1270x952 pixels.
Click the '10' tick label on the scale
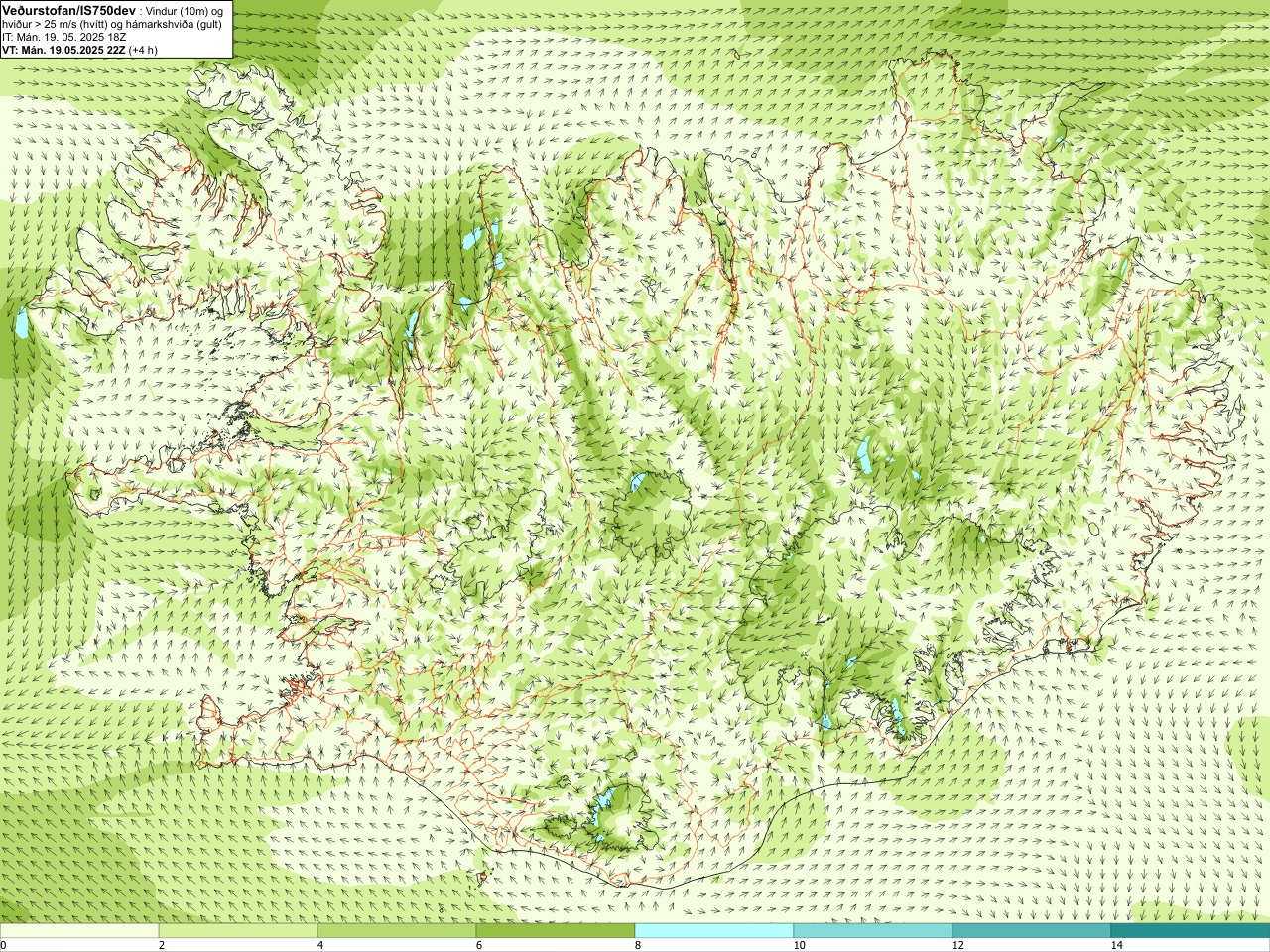click(799, 945)
